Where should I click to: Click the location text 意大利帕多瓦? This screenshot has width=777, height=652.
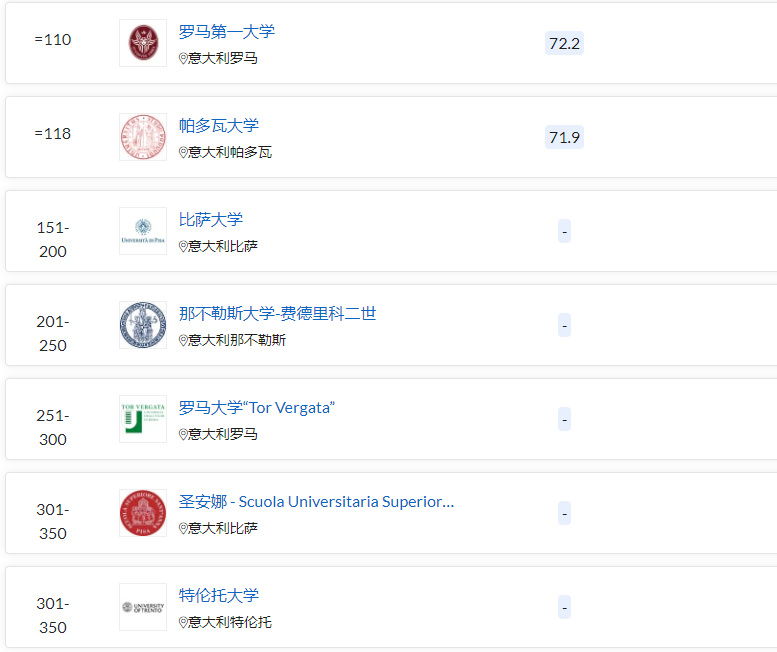[230, 153]
